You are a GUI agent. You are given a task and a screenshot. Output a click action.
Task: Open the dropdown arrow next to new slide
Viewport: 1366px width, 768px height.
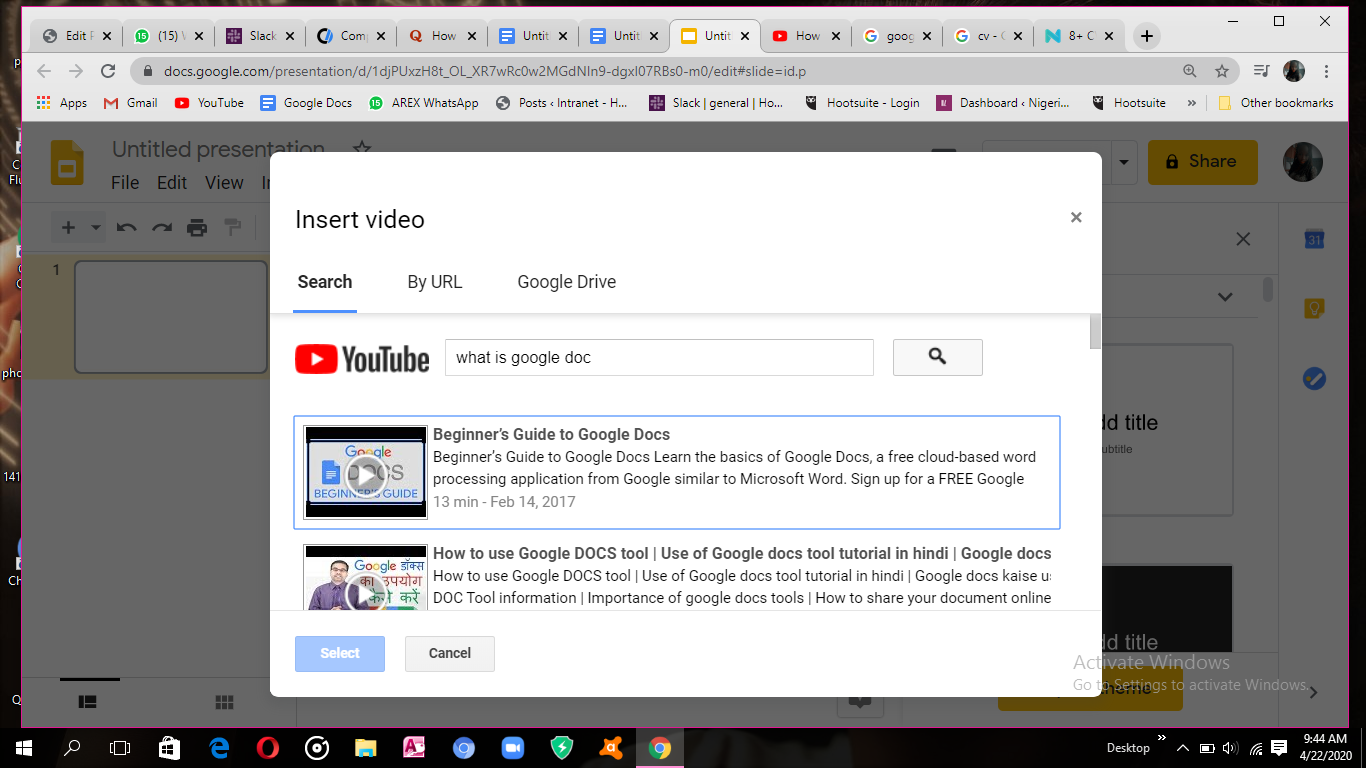click(x=96, y=228)
